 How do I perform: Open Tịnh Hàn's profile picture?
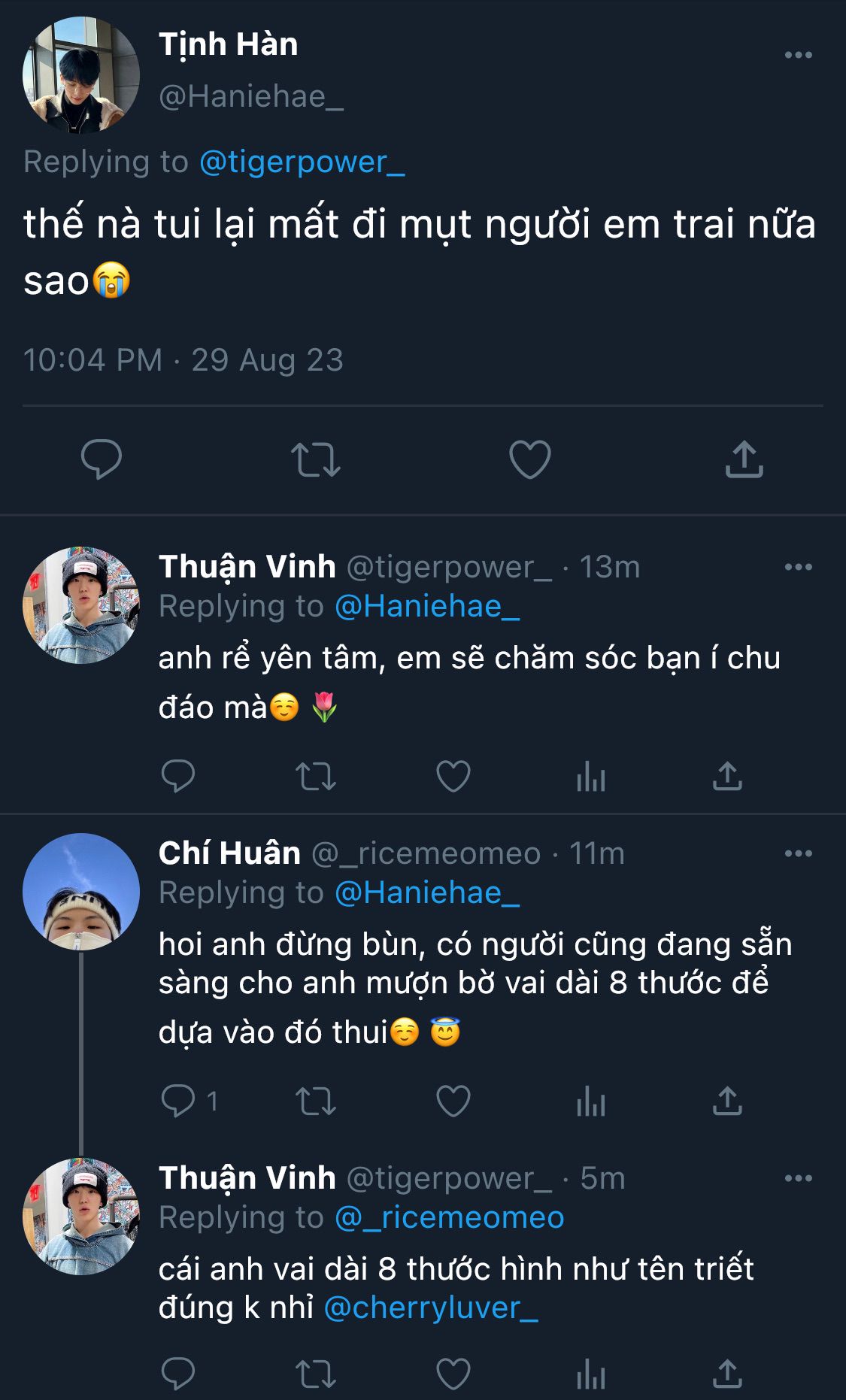[x=81, y=75]
